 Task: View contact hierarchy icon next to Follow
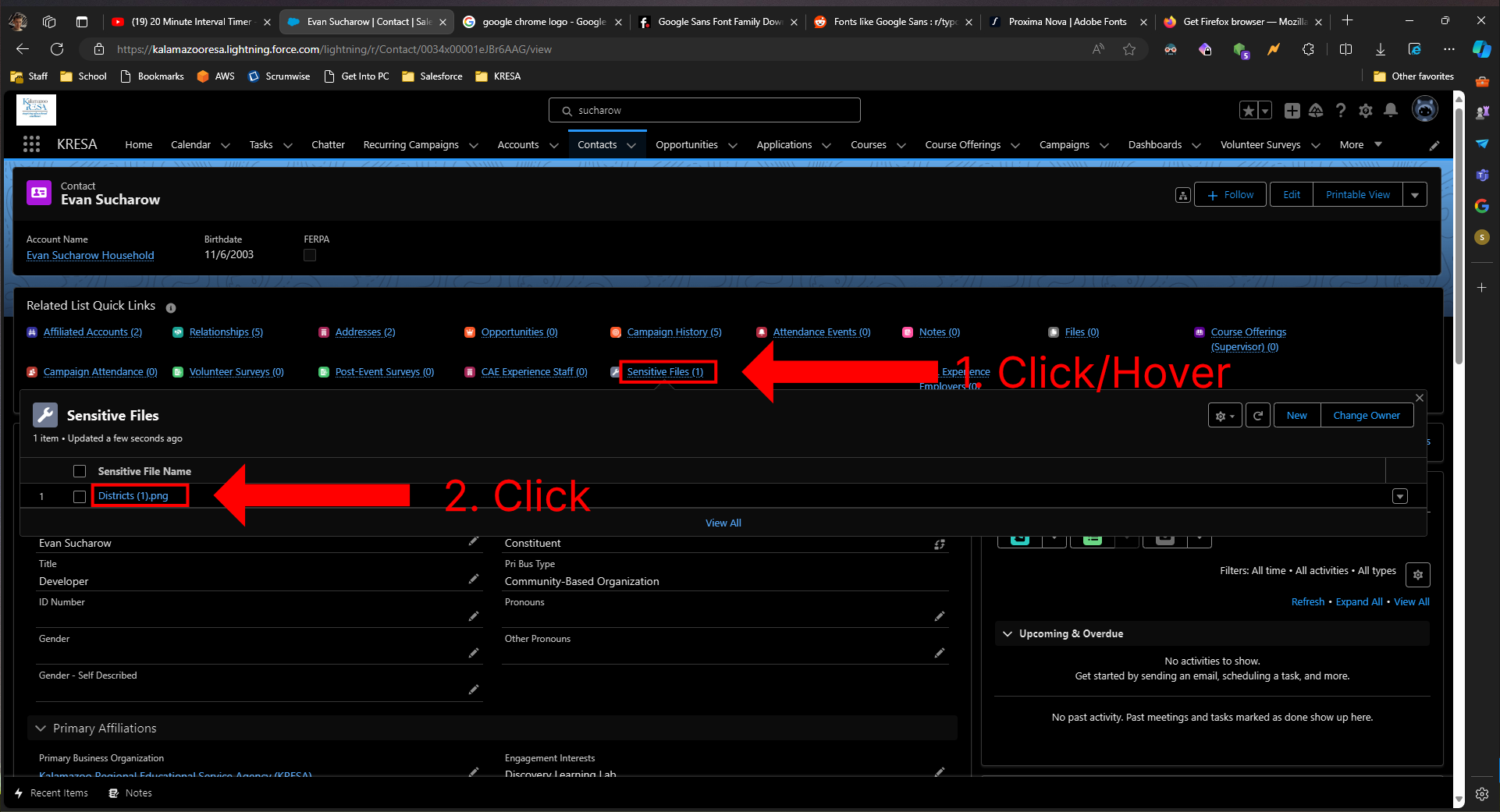pyautogui.click(x=1183, y=195)
